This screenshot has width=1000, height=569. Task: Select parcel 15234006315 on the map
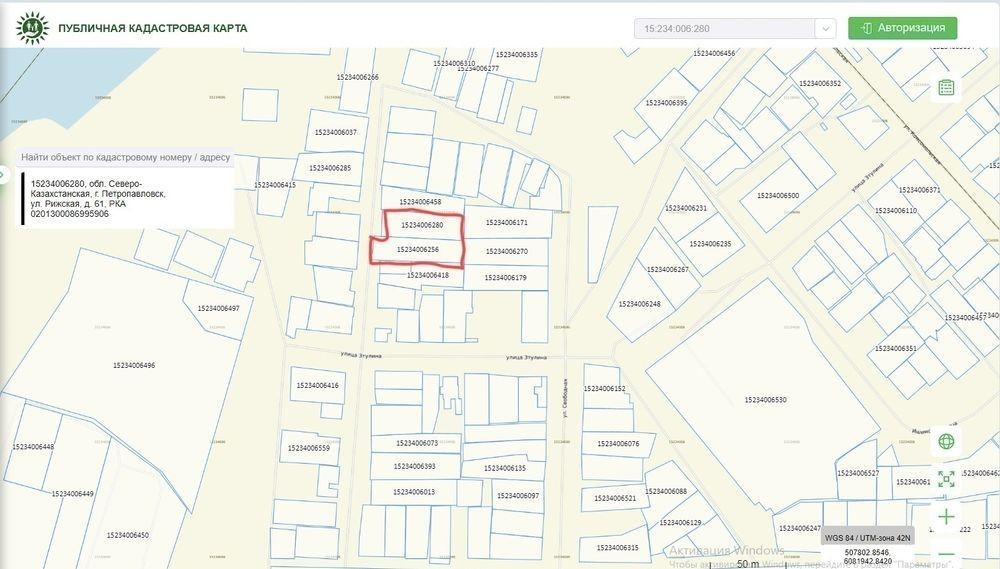[617, 547]
